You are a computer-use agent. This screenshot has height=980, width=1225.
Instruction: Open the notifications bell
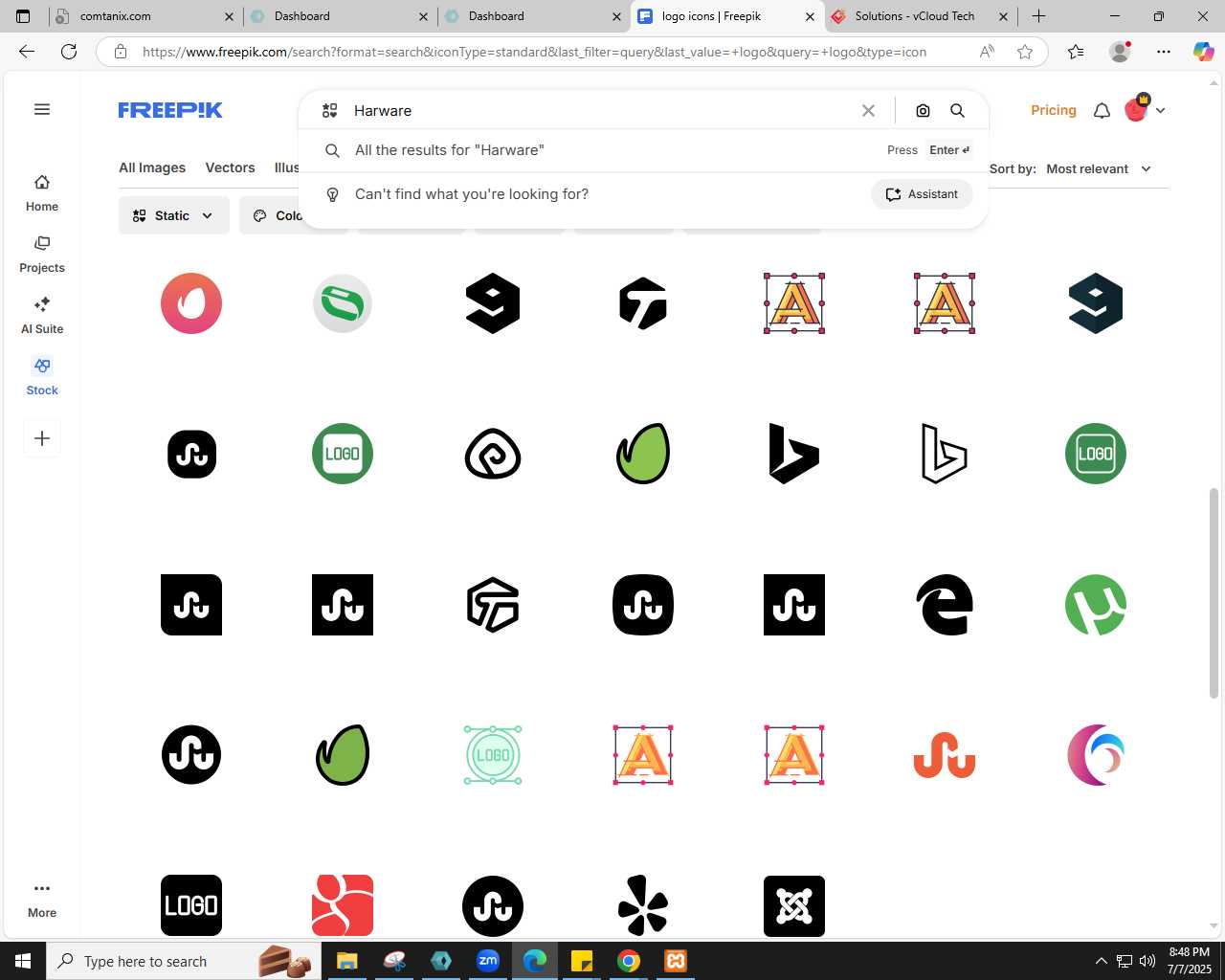point(1102,110)
